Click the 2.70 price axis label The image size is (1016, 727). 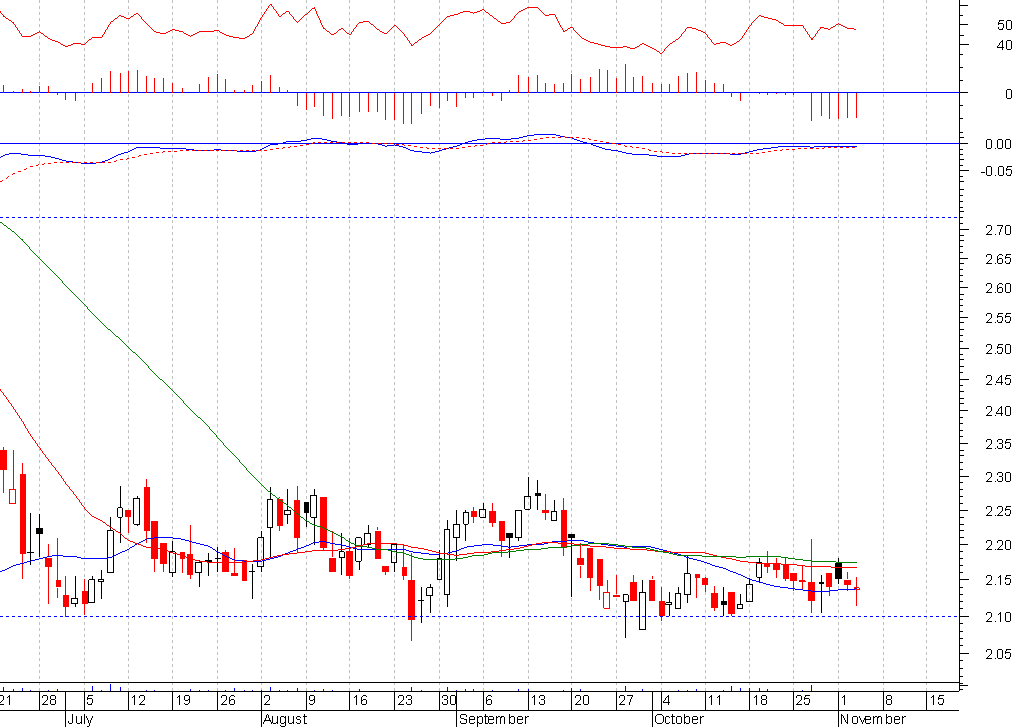999,230
